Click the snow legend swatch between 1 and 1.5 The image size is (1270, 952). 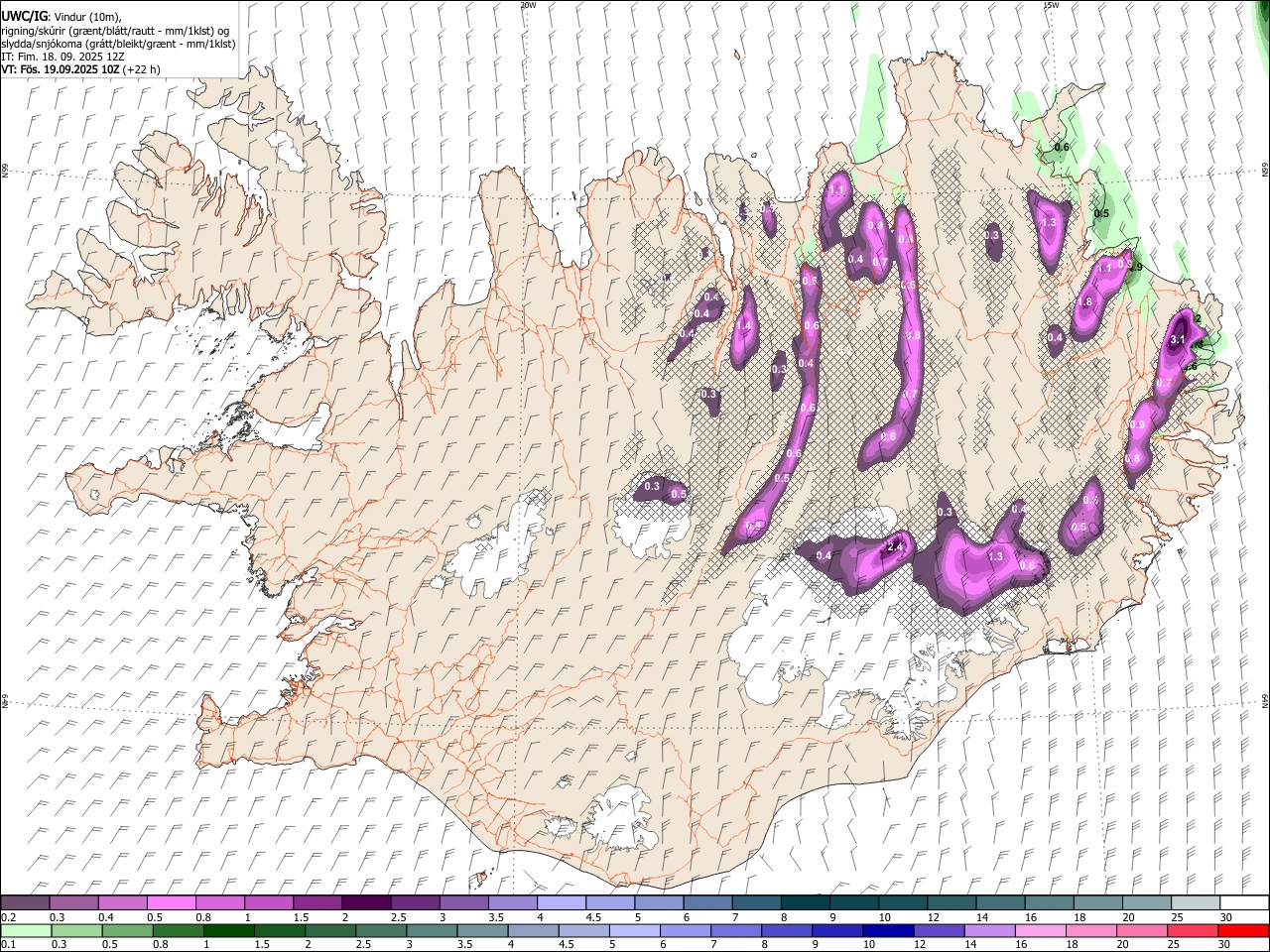270,903
